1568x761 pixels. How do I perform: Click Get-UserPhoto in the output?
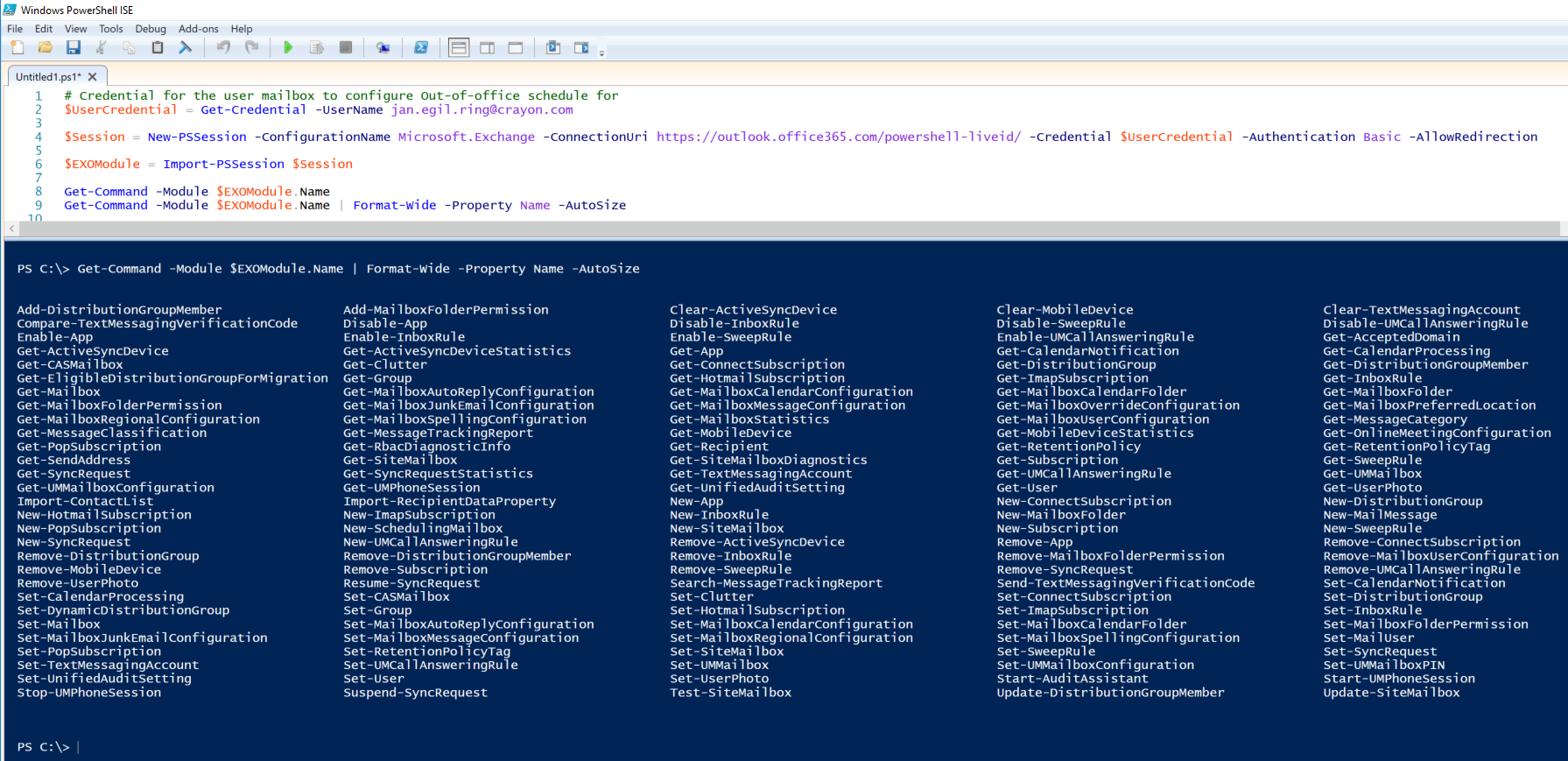1373,488
